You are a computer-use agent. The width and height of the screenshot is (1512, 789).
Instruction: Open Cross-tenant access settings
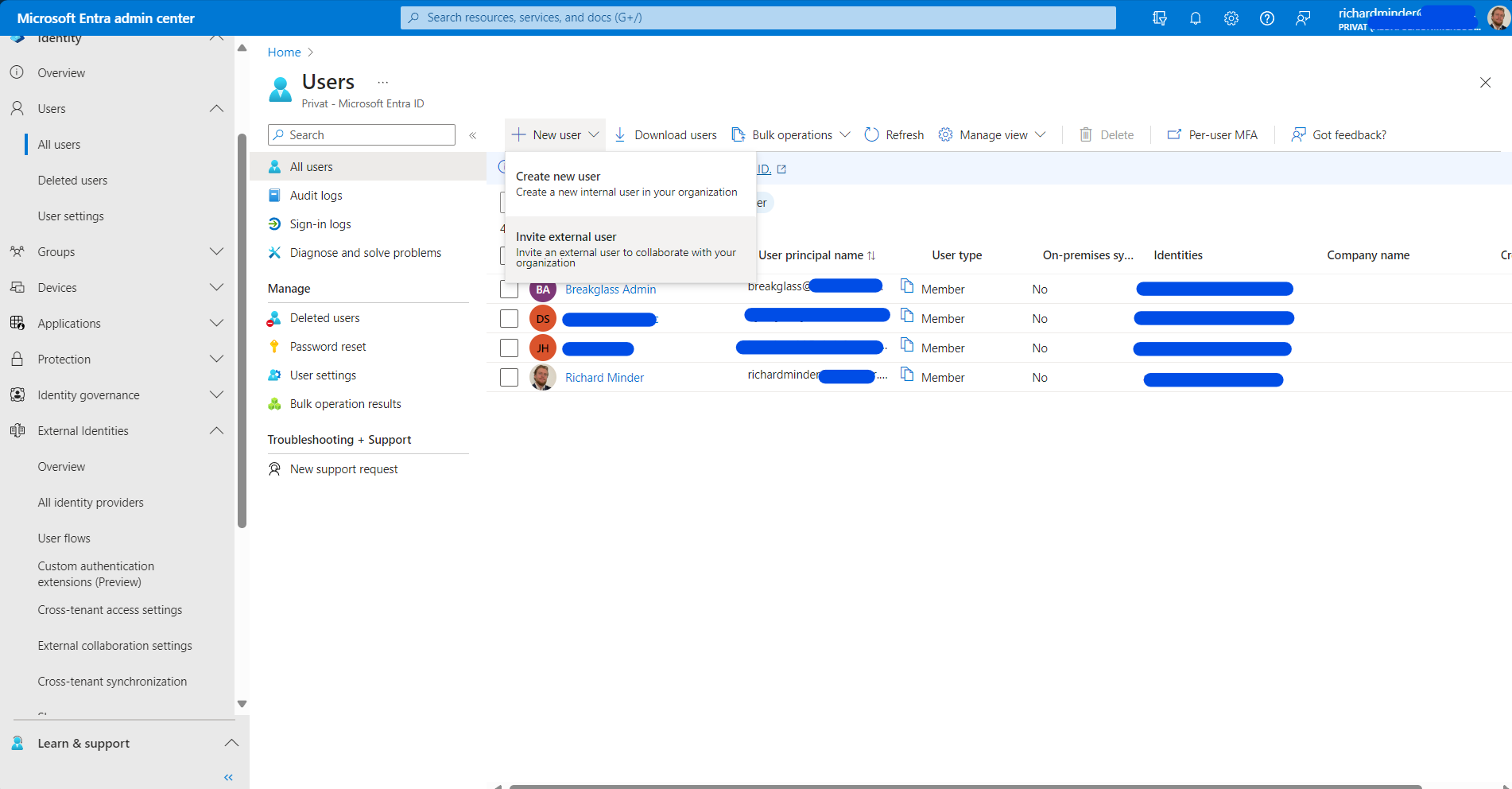110,610
